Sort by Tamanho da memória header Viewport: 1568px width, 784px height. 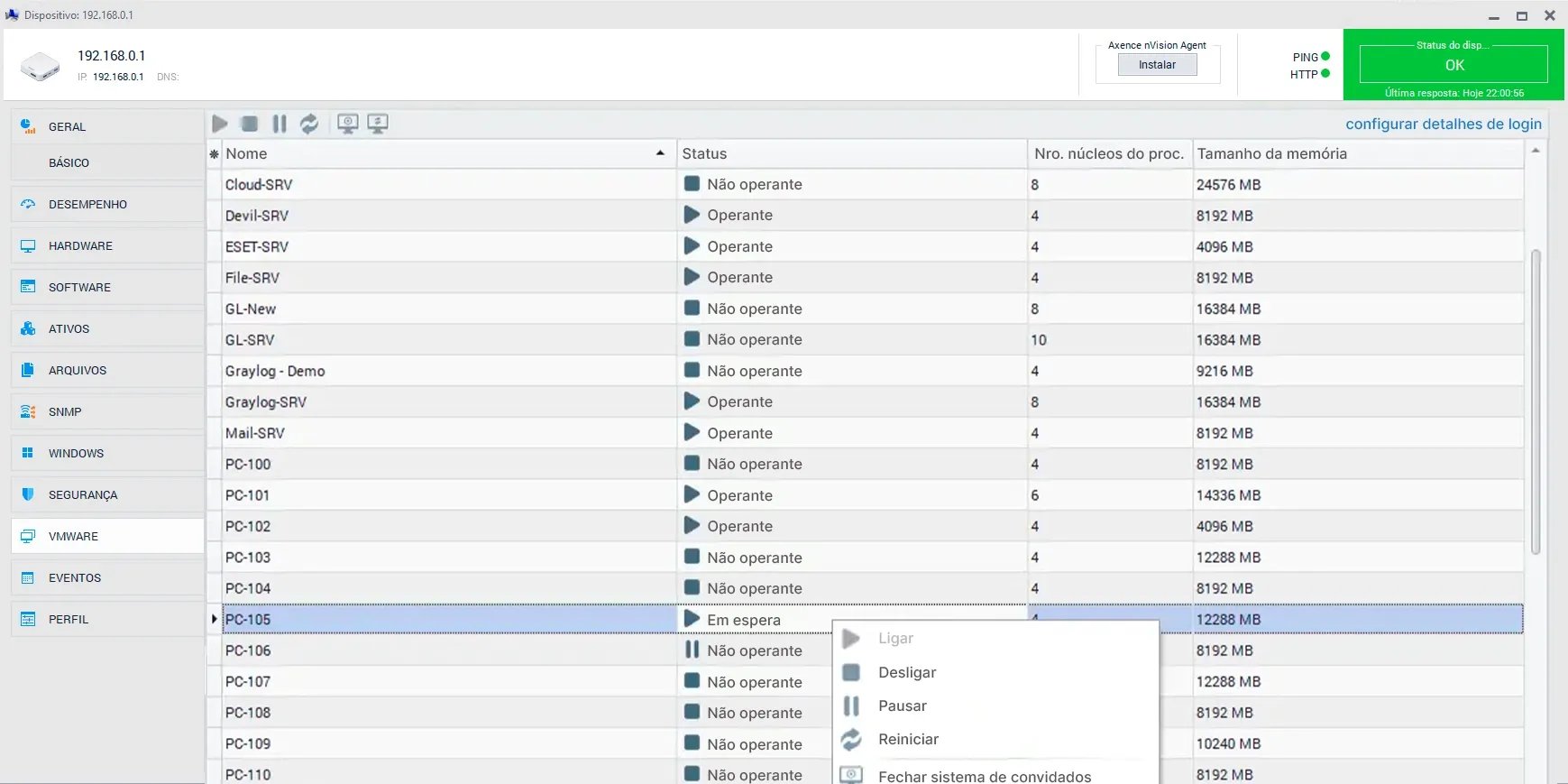[1359, 153]
